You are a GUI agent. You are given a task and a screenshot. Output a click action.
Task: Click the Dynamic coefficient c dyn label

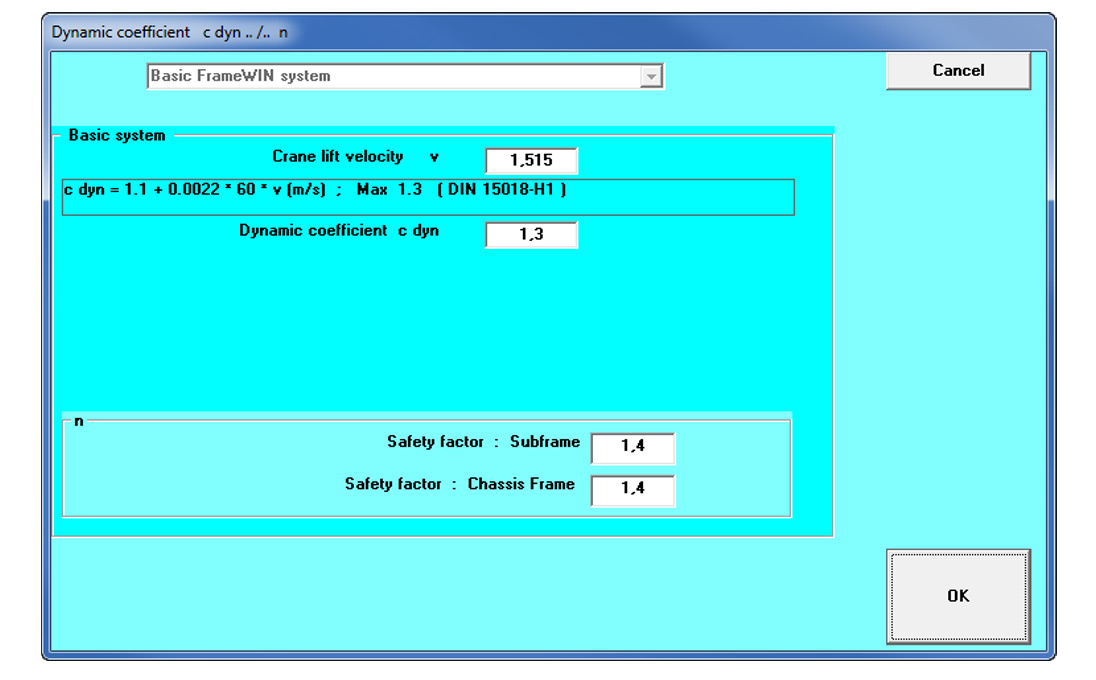tap(338, 231)
